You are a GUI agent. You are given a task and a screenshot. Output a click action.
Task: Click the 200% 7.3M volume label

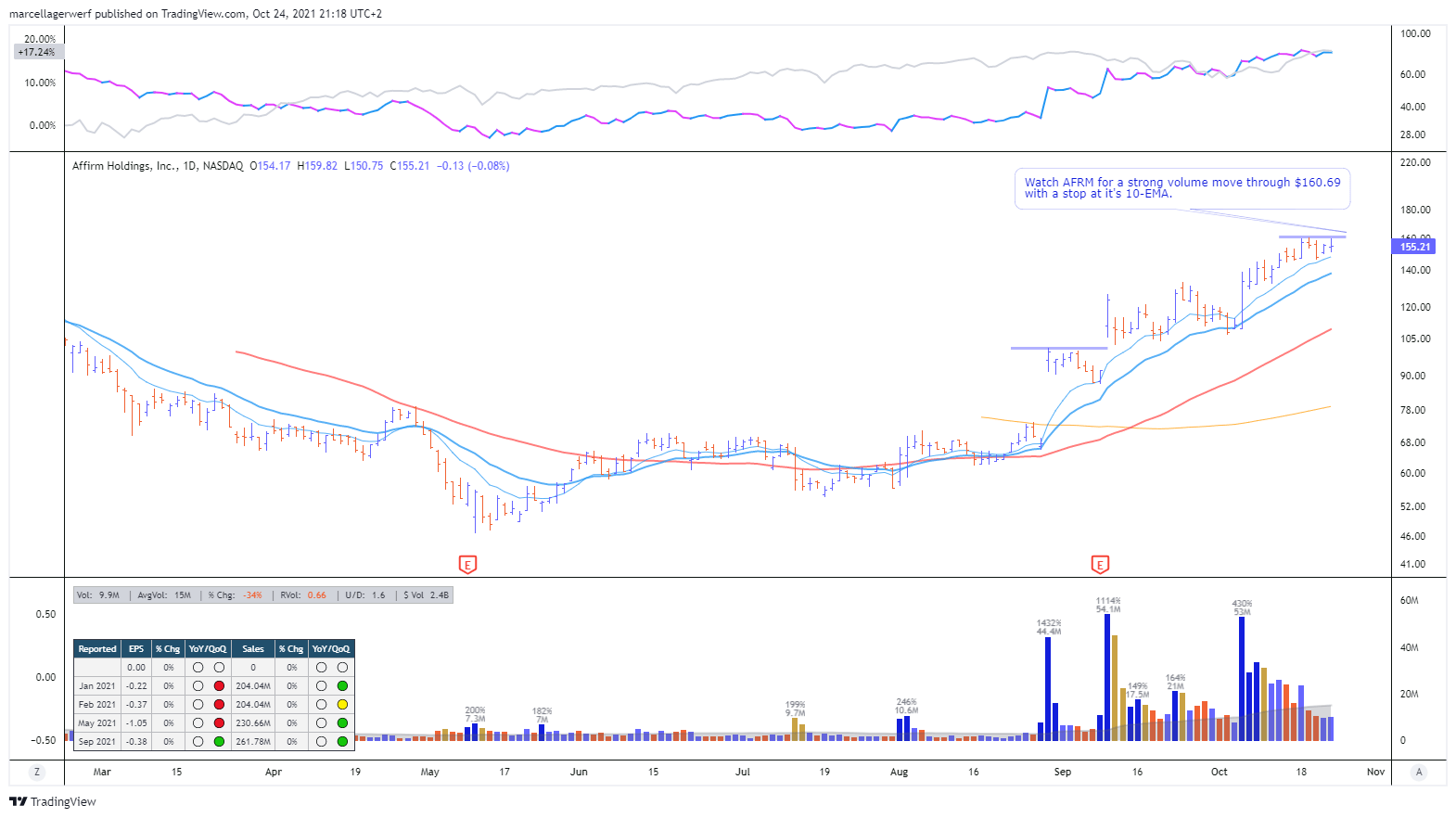coord(475,714)
